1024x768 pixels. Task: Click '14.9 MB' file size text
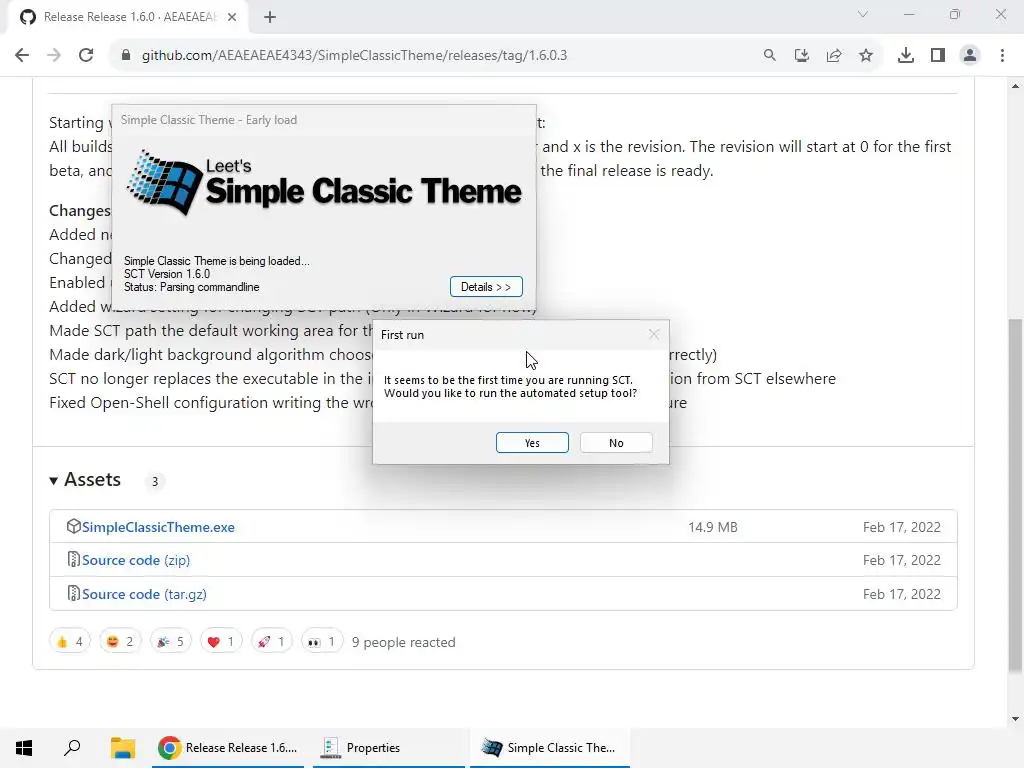[x=712, y=527]
